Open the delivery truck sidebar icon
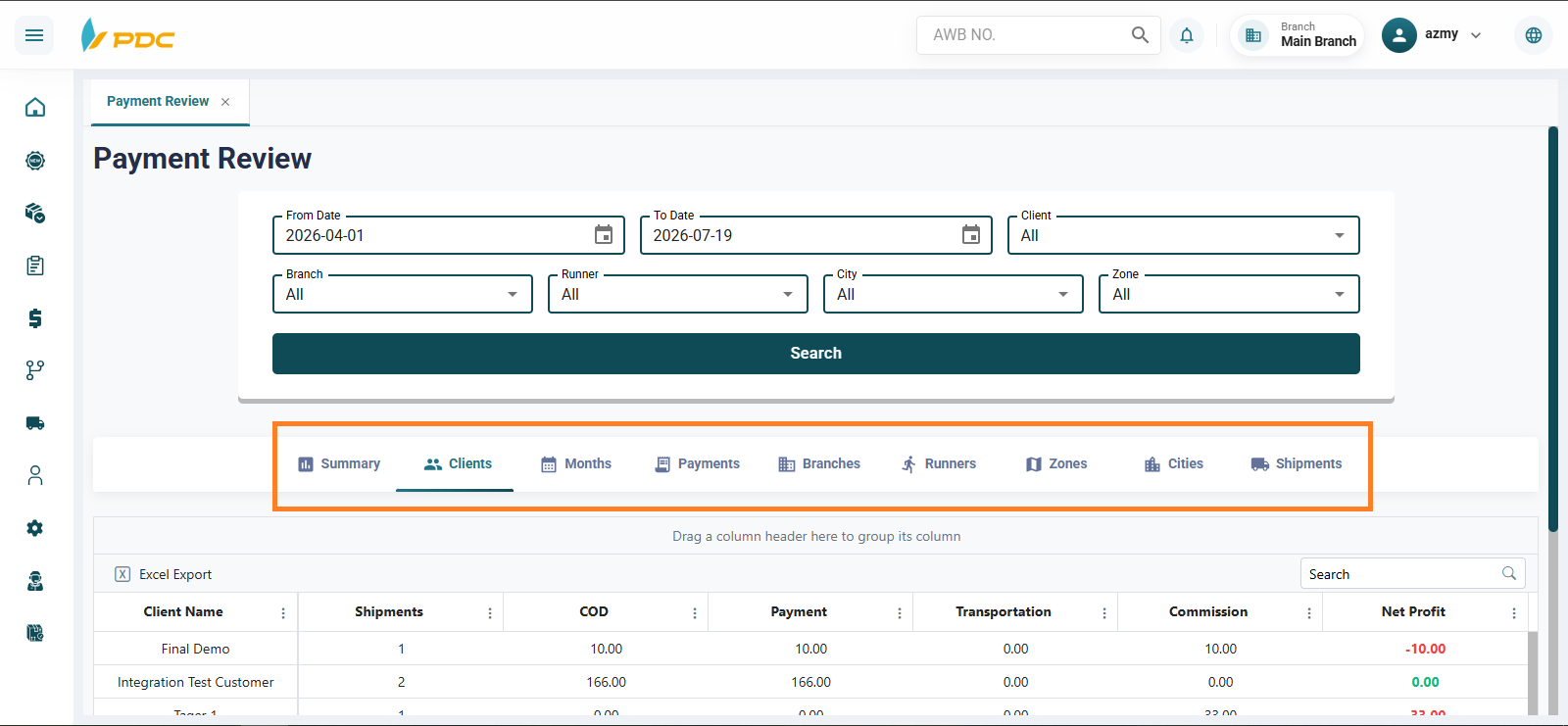 pos(35,423)
